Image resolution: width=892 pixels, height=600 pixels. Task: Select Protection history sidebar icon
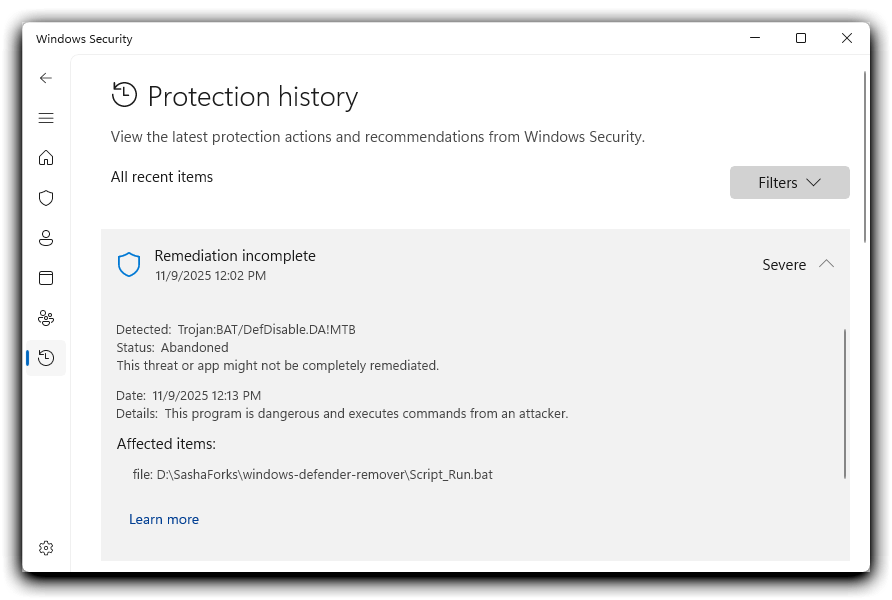[46, 358]
